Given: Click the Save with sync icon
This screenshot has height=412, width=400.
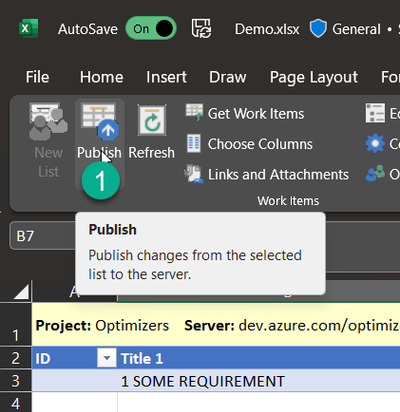Looking at the screenshot, I should [x=201, y=29].
